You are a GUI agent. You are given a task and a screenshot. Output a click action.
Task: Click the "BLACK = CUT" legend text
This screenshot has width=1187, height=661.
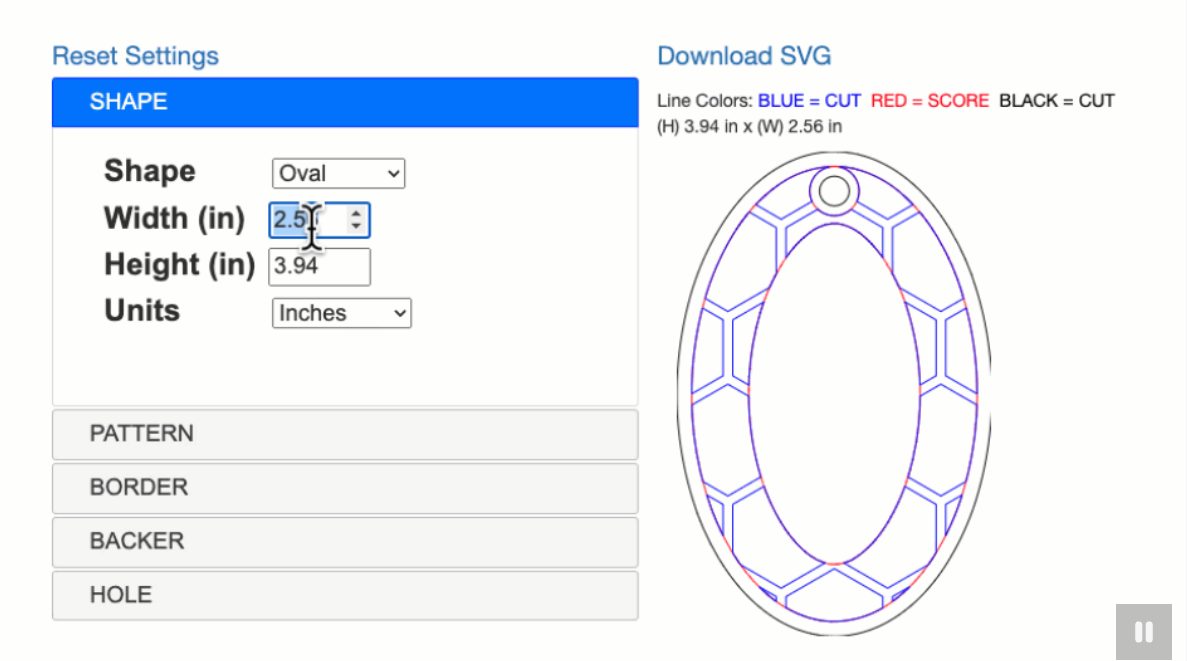(1056, 101)
